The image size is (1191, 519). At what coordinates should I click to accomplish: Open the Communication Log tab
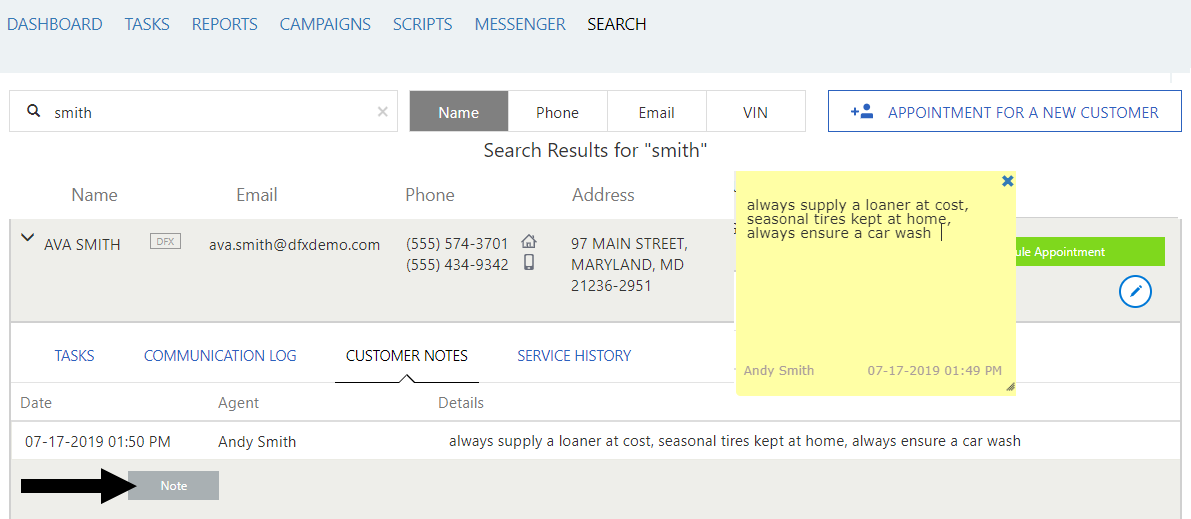click(220, 355)
